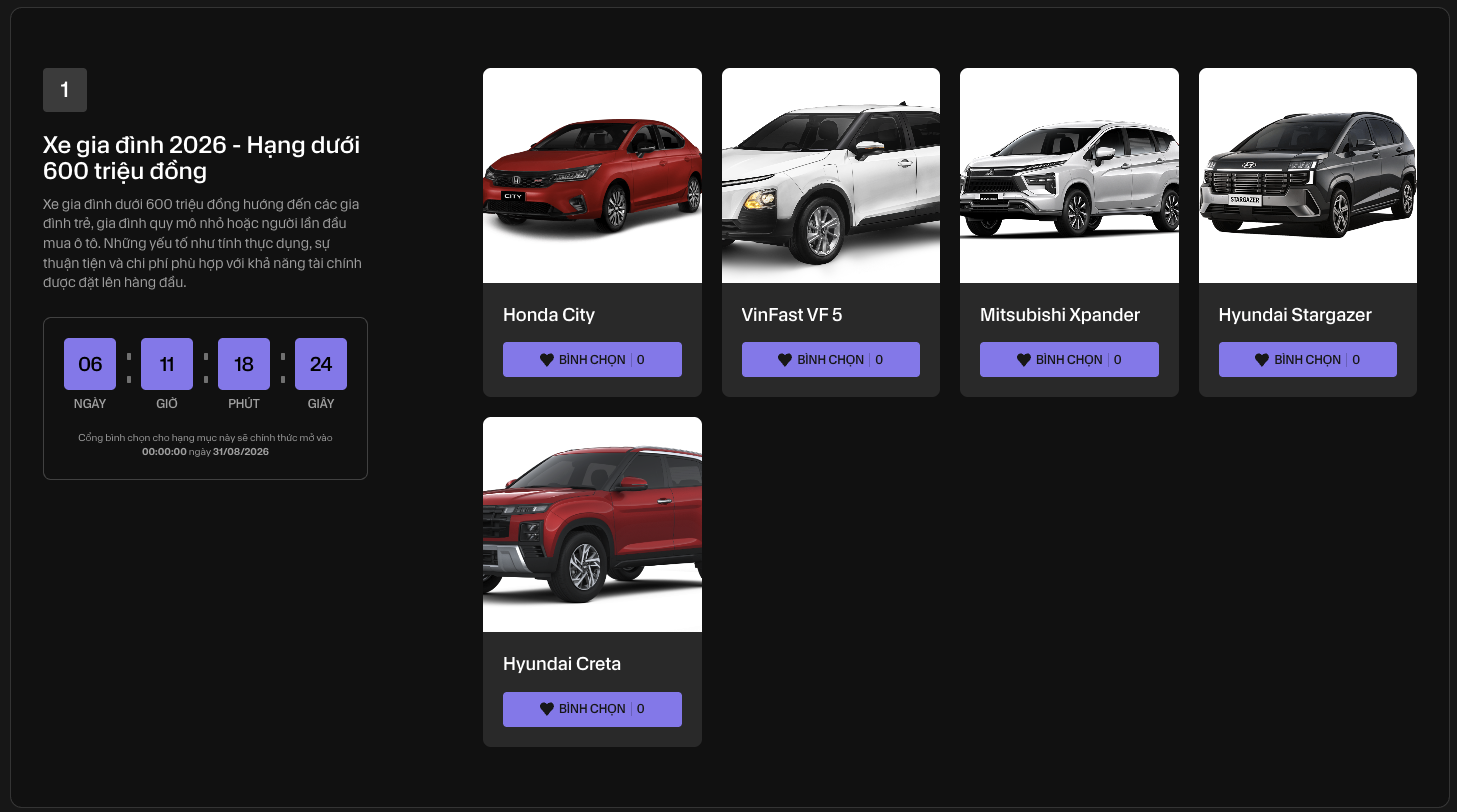Click the heart icon under VinFast VF 5
1457x812 pixels.
(785, 360)
